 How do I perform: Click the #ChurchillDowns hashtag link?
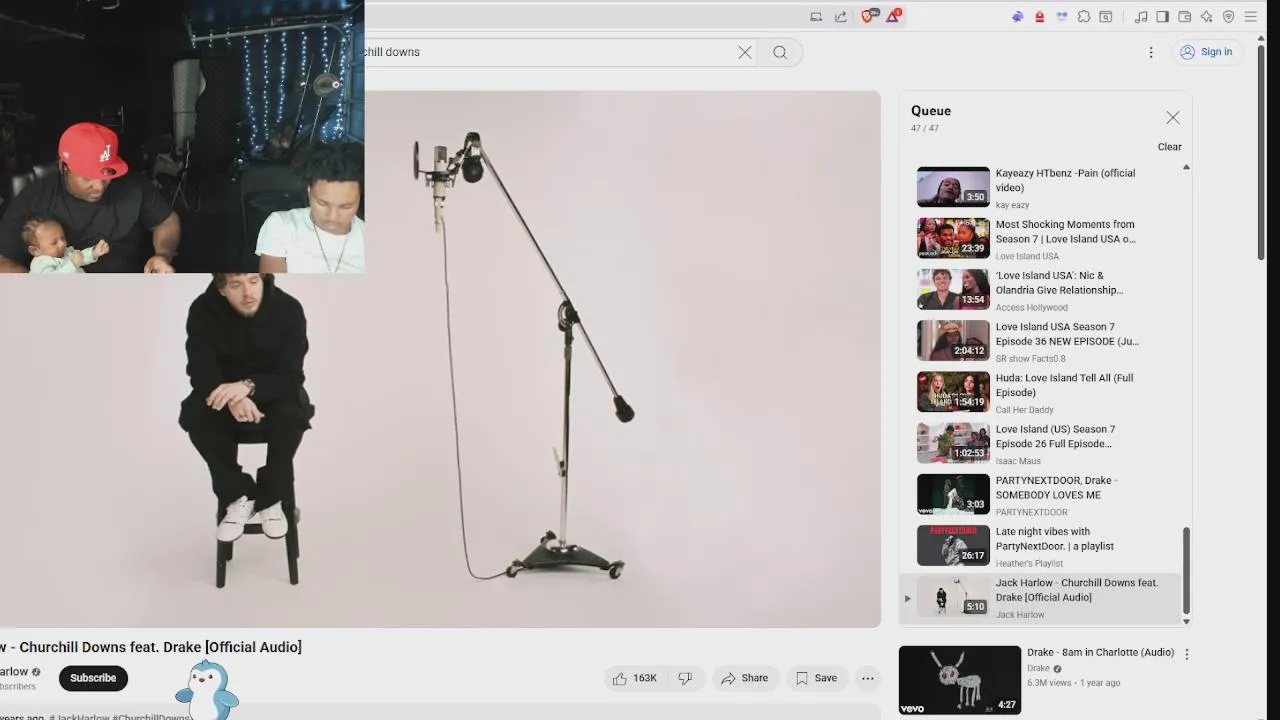click(x=152, y=717)
